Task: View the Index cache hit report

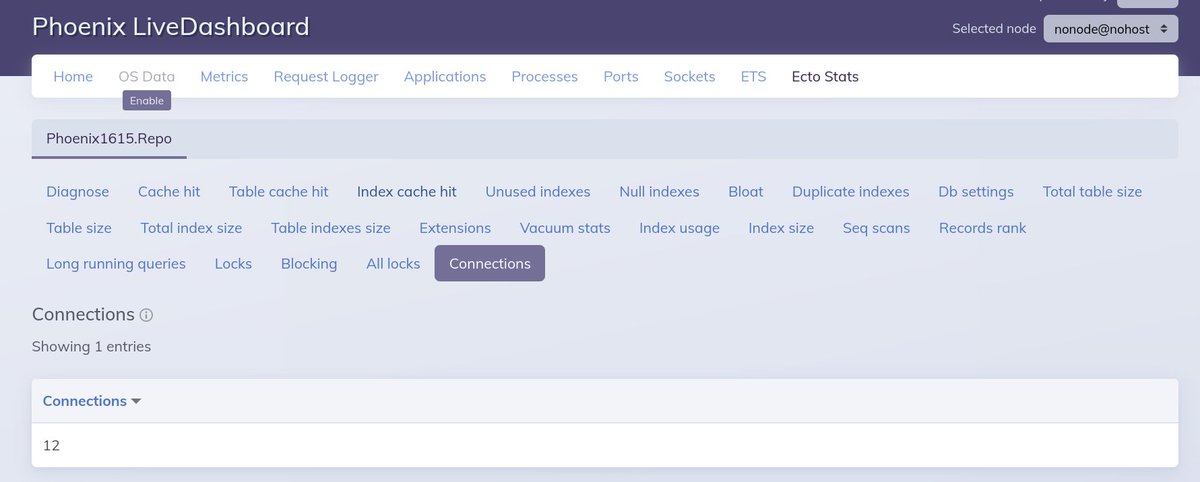Action: pyautogui.click(x=407, y=191)
